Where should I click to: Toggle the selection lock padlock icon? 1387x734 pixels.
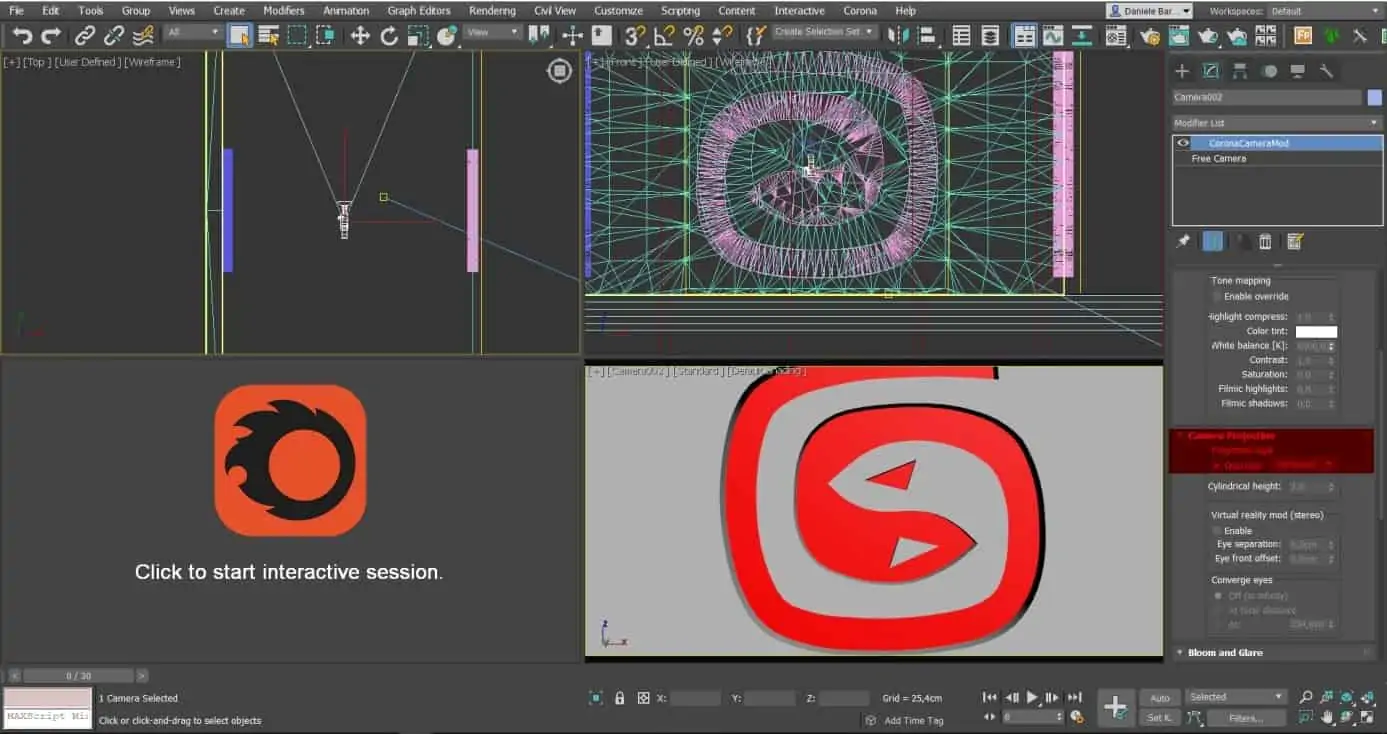point(620,698)
